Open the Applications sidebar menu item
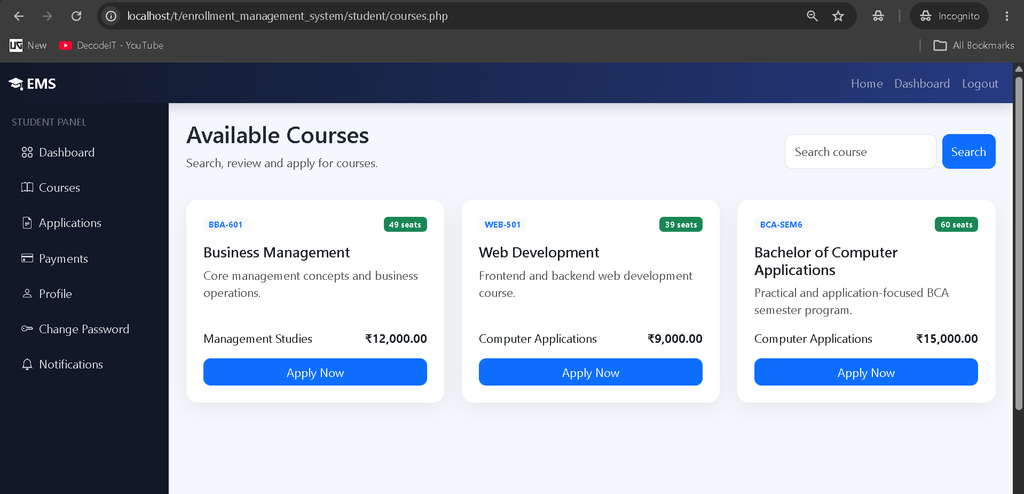Image resolution: width=1024 pixels, height=494 pixels. 84,223
